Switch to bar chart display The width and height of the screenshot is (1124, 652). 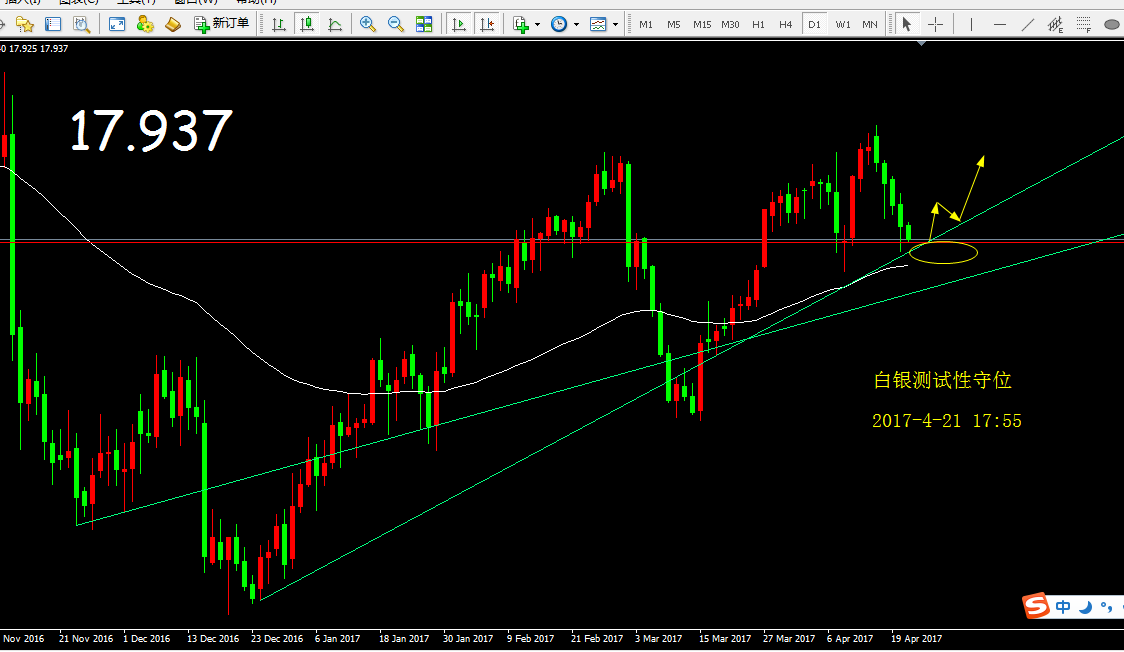[279, 24]
